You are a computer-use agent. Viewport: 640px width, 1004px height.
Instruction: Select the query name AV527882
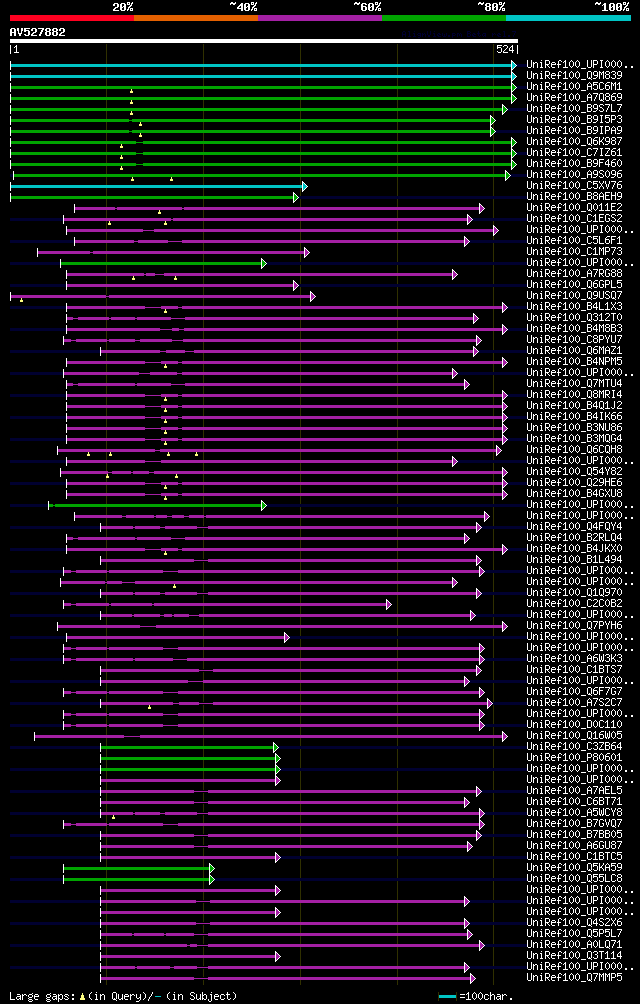(37, 32)
